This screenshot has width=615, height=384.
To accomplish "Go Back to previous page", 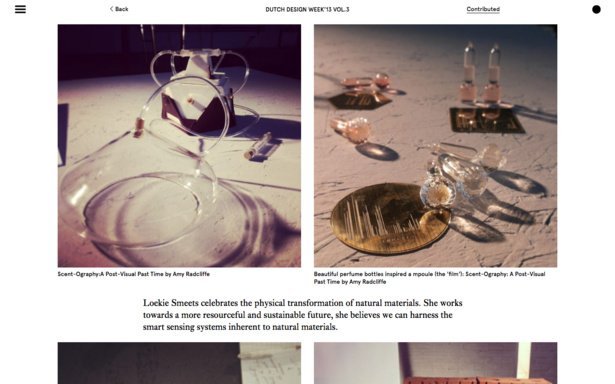I will click(x=119, y=9).
